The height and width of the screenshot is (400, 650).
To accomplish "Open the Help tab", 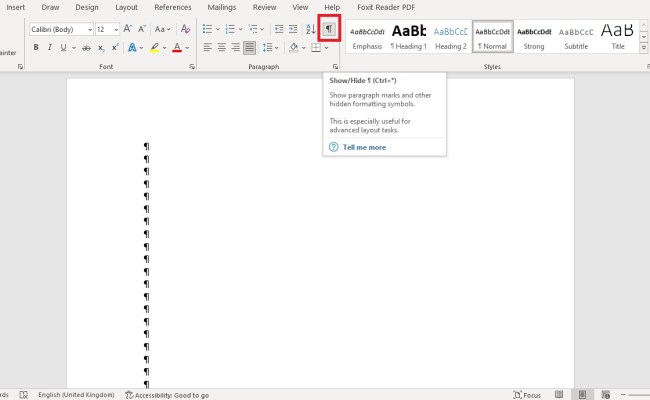I will (x=332, y=7).
